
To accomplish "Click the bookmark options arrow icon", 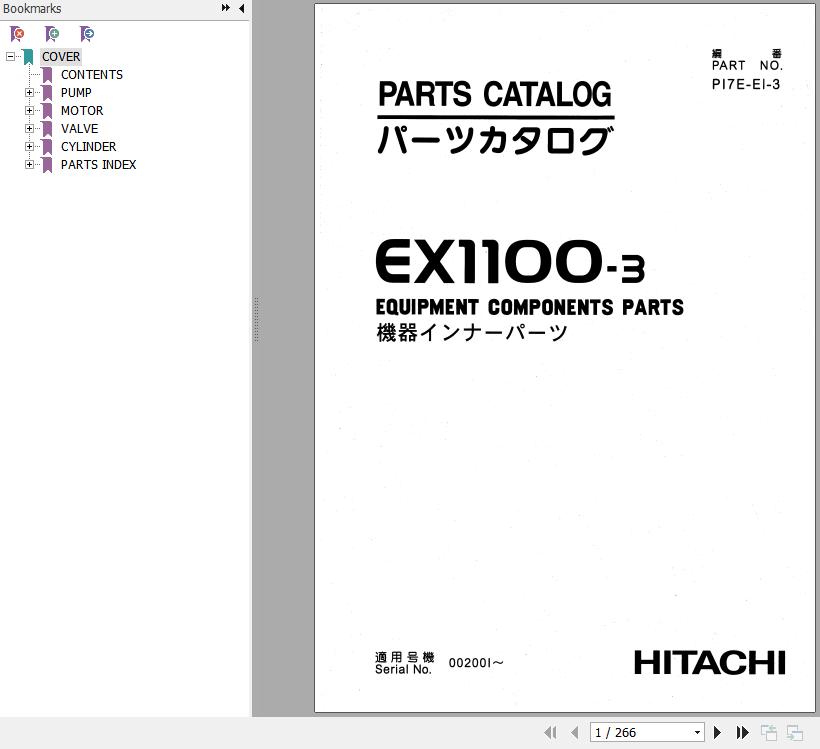I will (x=87, y=34).
